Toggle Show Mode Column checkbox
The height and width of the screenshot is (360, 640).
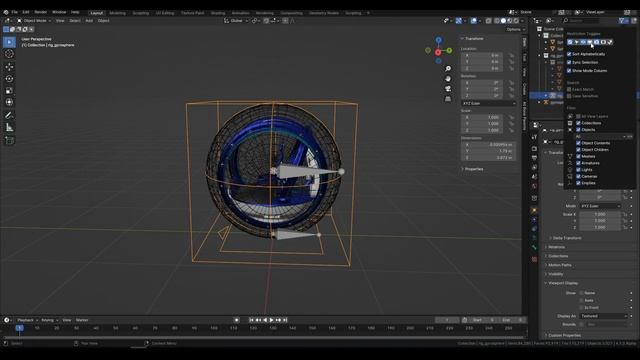pos(569,71)
